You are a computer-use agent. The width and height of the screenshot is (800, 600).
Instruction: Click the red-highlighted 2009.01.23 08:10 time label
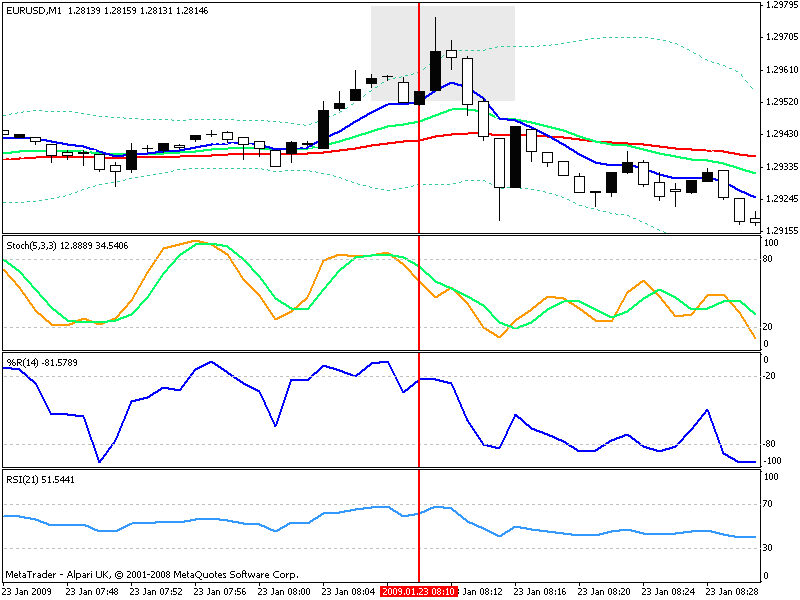[x=419, y=591]
